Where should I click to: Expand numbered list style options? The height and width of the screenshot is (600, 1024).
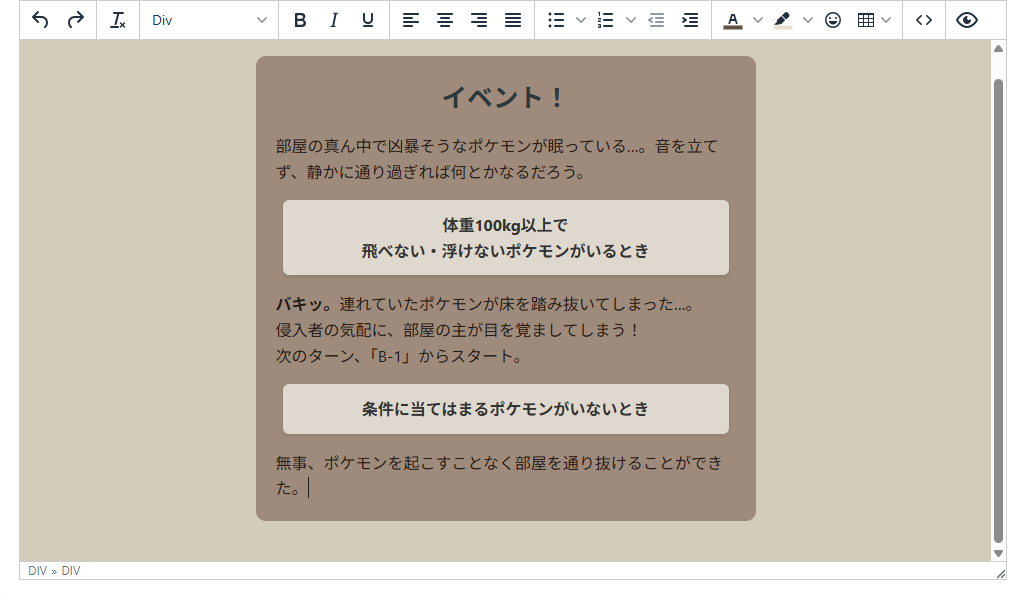point(630,20)
